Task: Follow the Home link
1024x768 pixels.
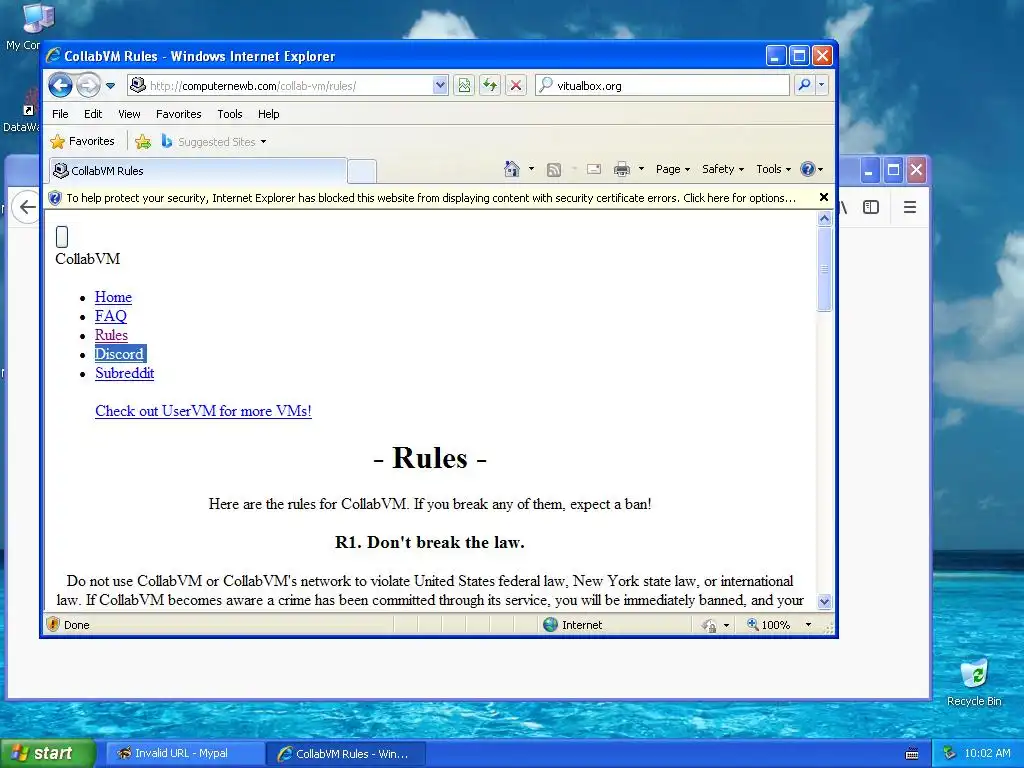Action: (x=113, y=297)
